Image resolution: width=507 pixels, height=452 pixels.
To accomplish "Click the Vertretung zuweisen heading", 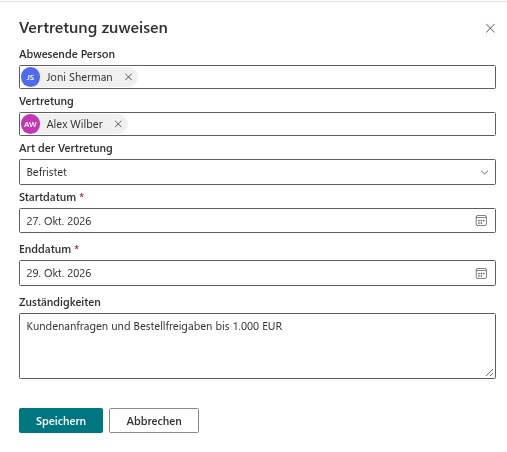I will pyautogui.click(x=93, y=28).
